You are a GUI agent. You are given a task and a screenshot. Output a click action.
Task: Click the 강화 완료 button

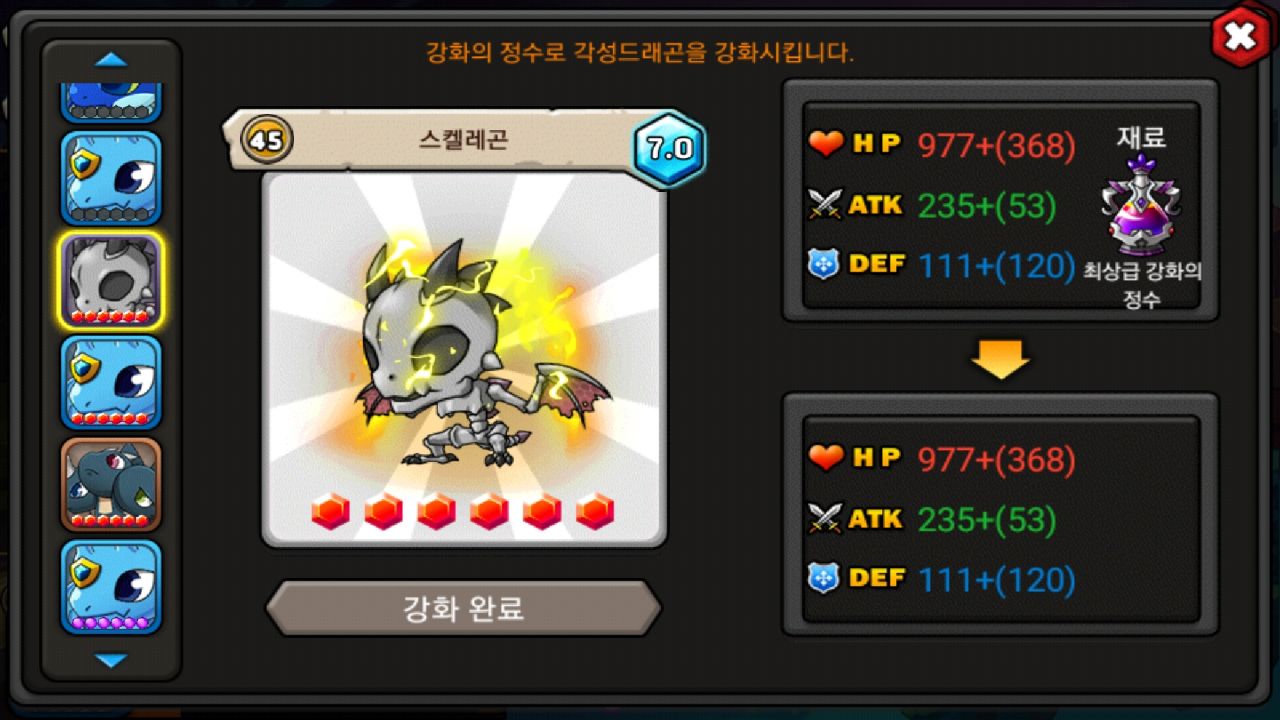click(x=463, y=607)
